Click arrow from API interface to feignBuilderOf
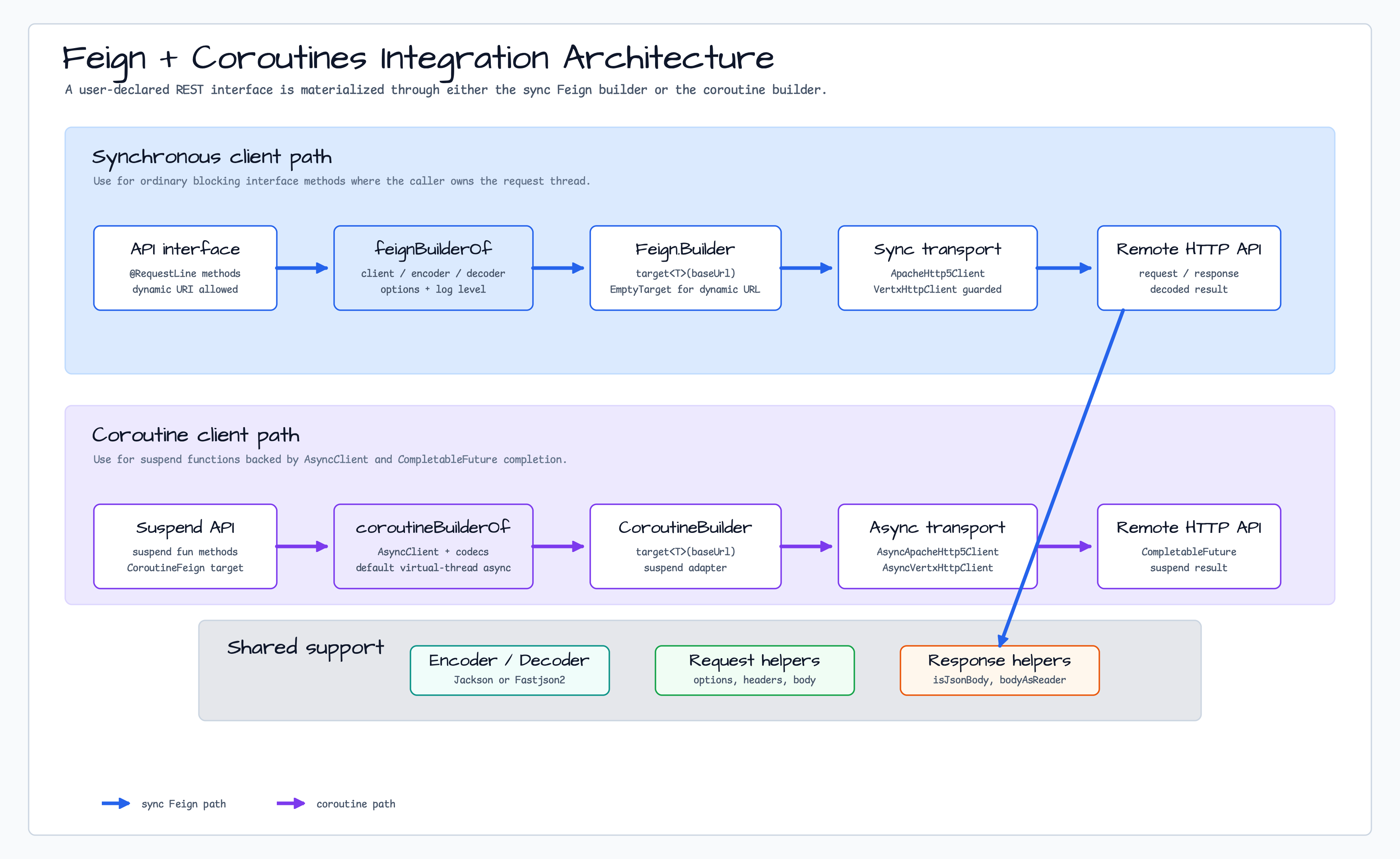This screenshot has width=1400, height=859. click(302, 268)
